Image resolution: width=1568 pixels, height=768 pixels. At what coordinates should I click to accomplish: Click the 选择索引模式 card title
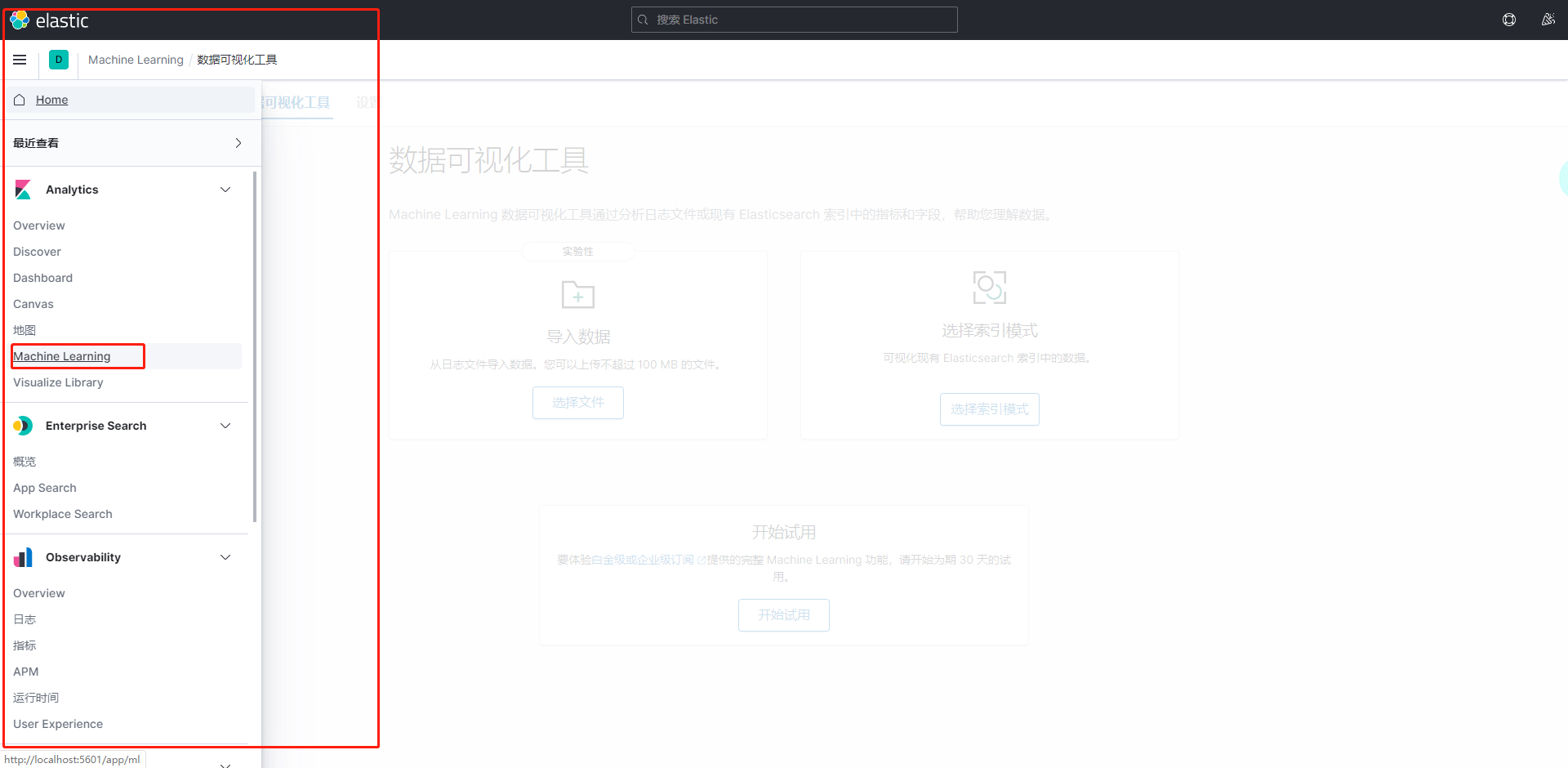pos(990,330)
